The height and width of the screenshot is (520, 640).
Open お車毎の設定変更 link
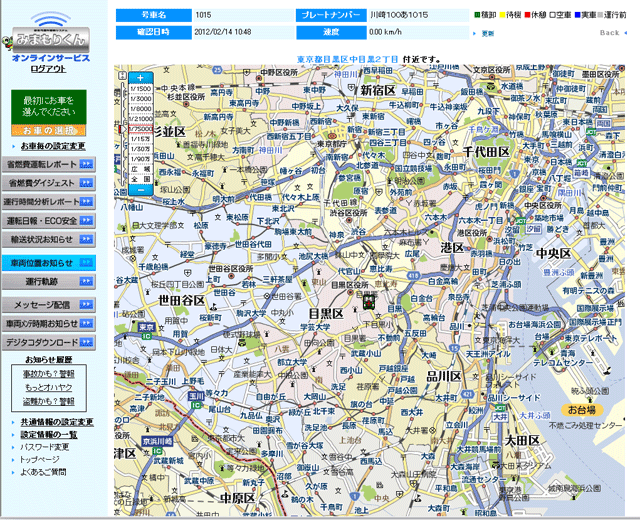tap(53, 146)
